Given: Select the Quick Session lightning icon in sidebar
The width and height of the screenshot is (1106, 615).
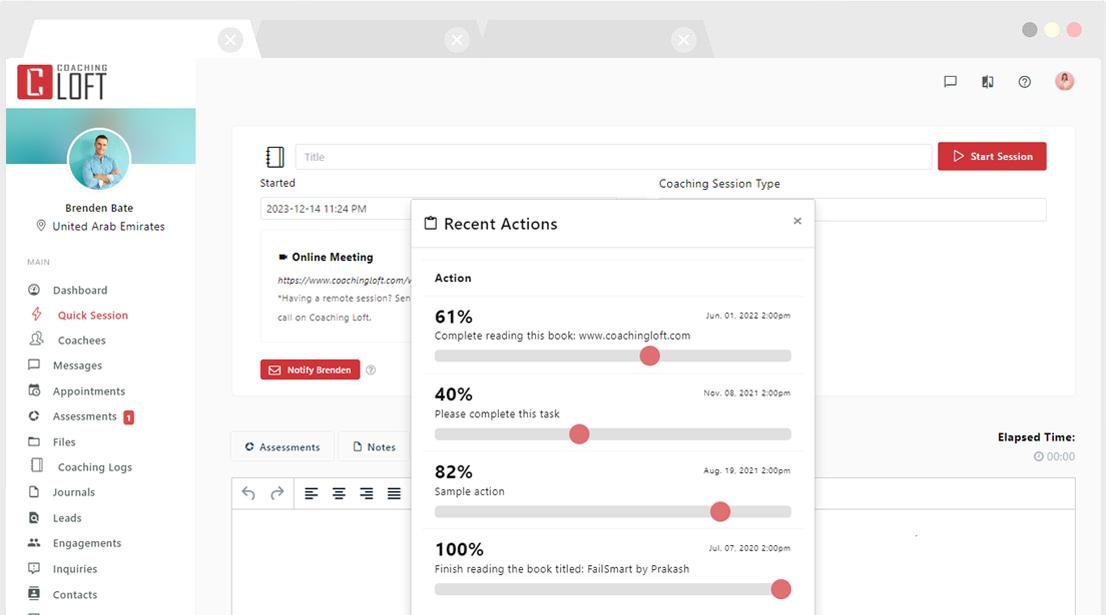Looking at the screenshot, I should pos(36,314).
